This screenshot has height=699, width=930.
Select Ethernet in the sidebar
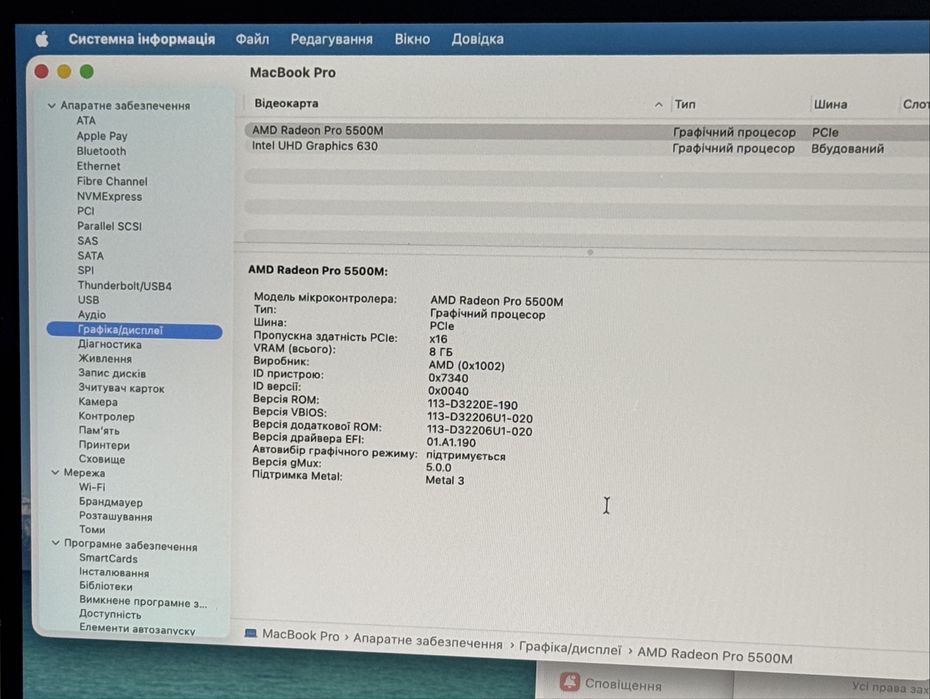[98, 166]
